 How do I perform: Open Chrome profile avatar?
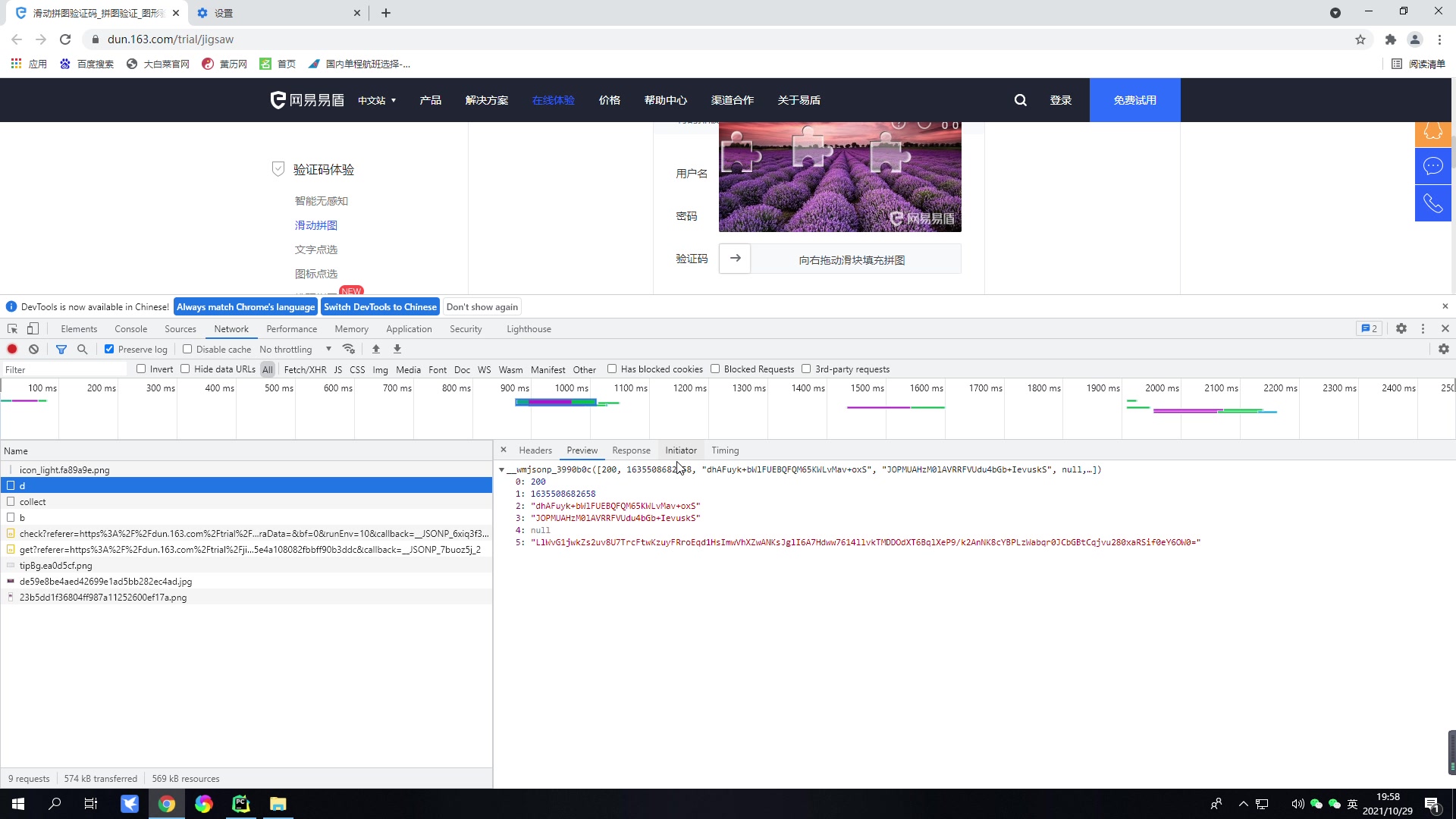tap(1415, 39)
